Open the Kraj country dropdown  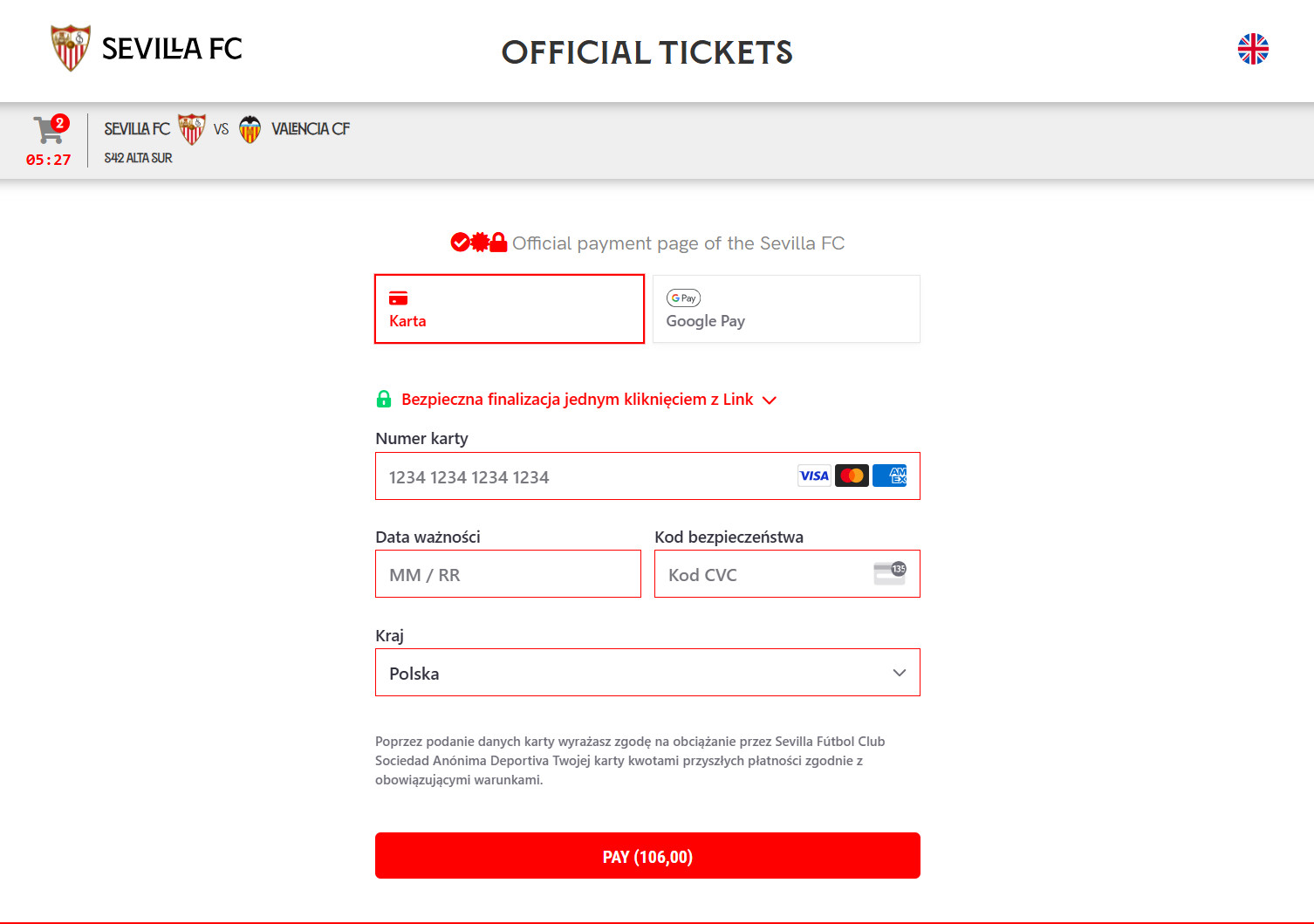(x=647, y=673)
